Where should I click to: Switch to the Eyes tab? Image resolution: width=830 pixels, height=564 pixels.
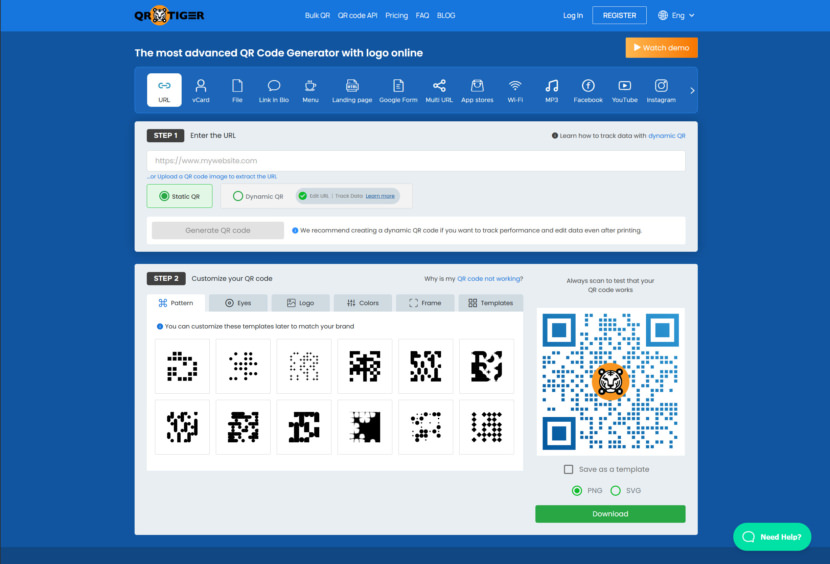pyautogui.click(x=238, y=303)
